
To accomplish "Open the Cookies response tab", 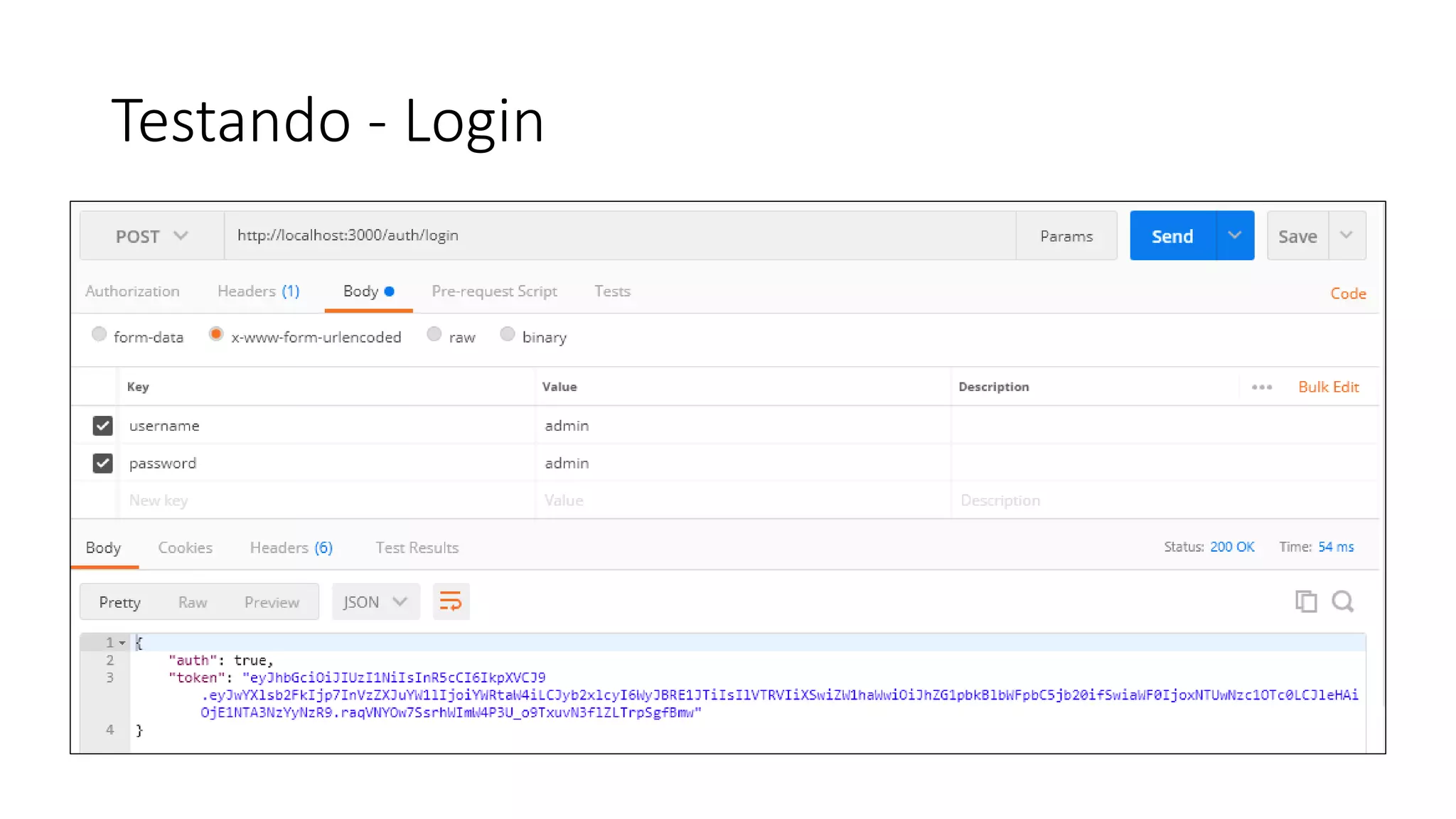I will click(x=185, y=548).
